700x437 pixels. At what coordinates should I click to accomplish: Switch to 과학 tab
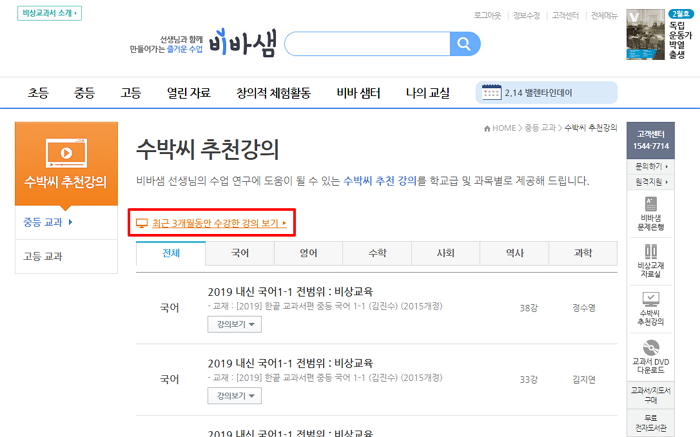coord(583,253)
